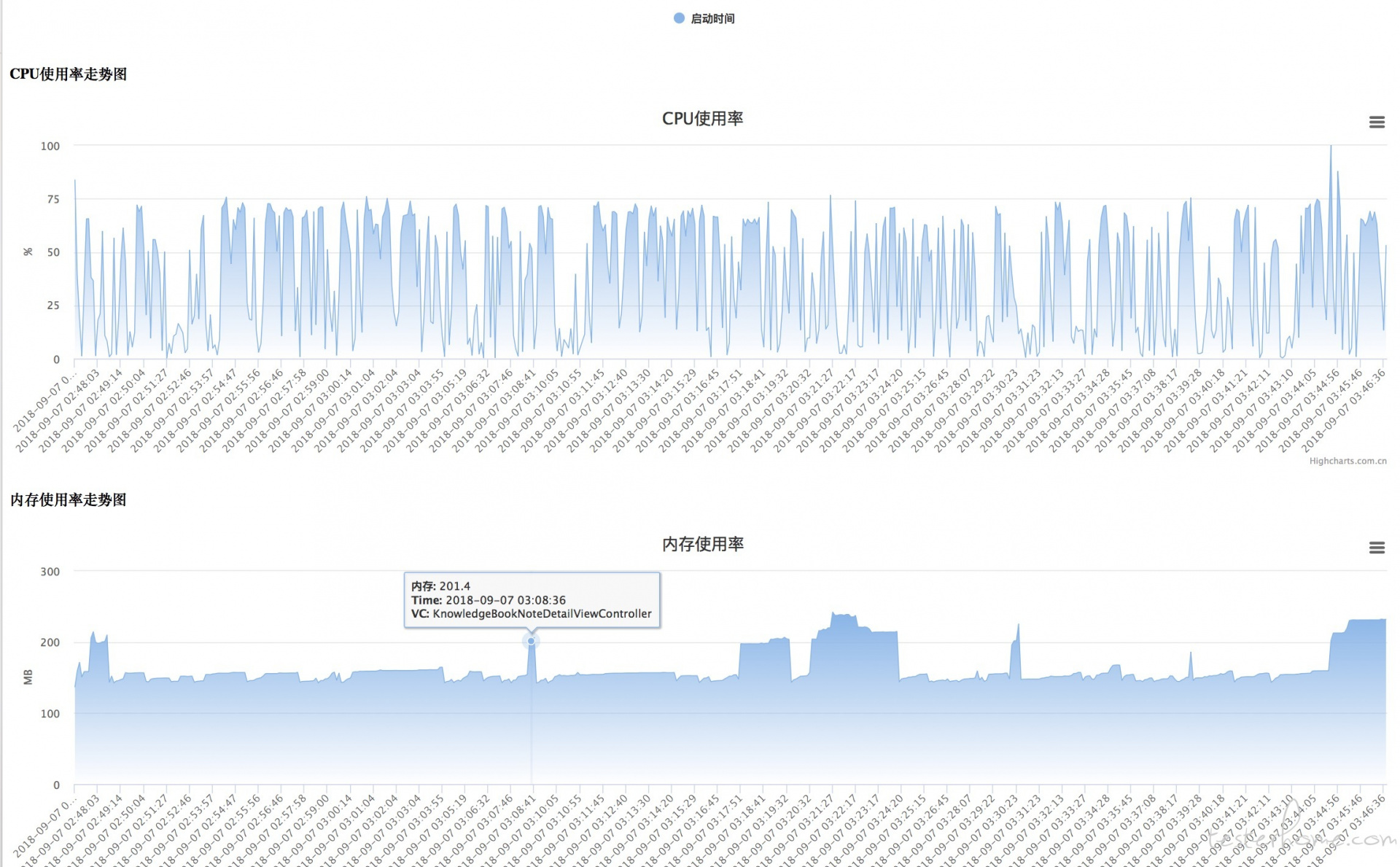
Task: Toggle the 启动时间 legend series label
Action: point(712,19)
